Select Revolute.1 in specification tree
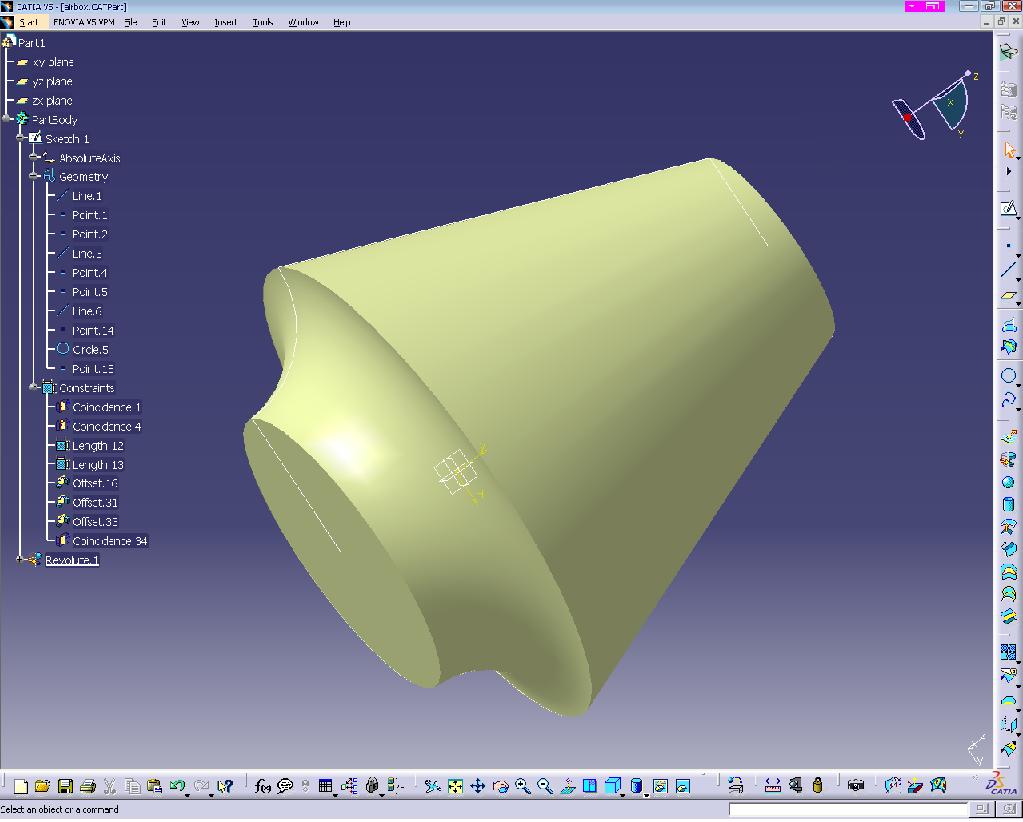This screenshot has height=822, width=1023. click(72, 560)
